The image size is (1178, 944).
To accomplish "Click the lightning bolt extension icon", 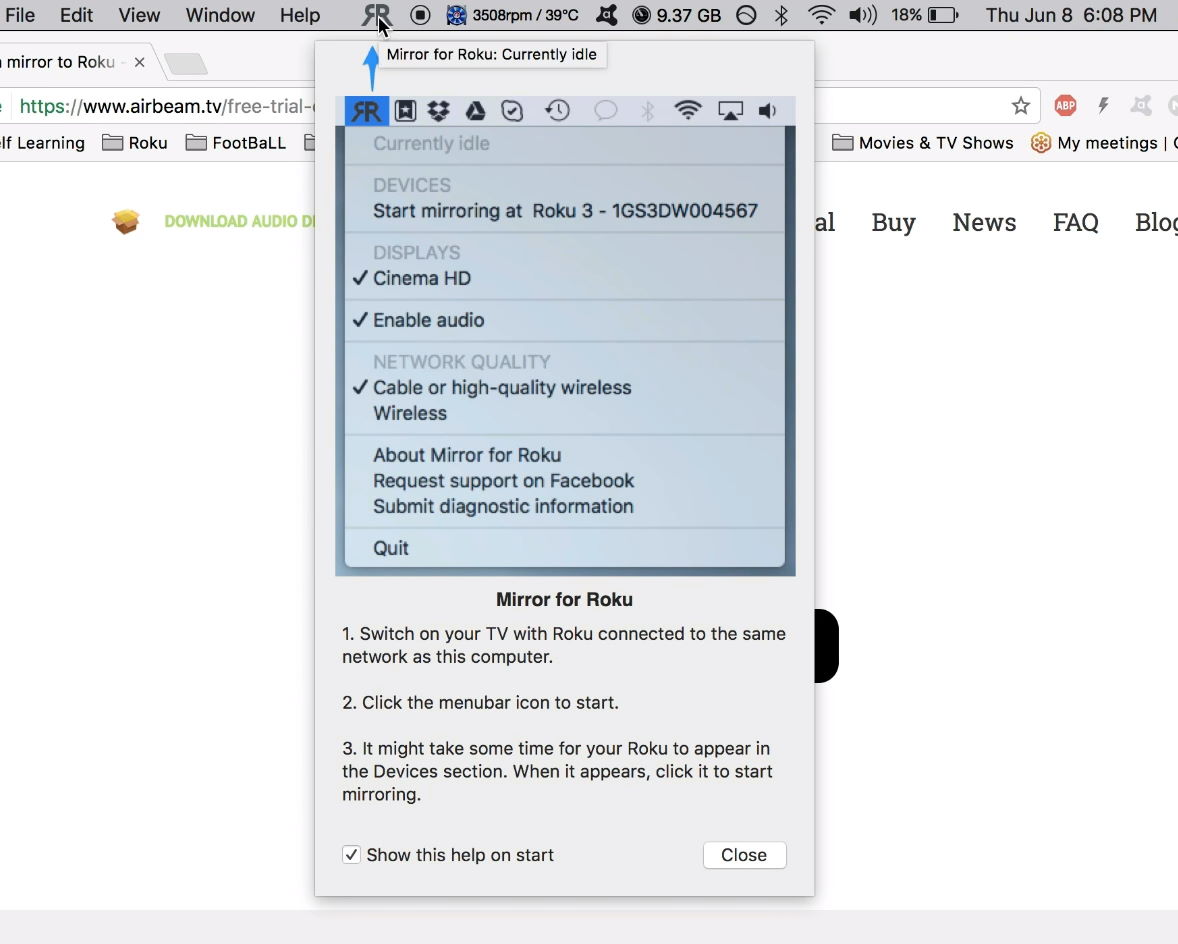I will point(1103,106).
